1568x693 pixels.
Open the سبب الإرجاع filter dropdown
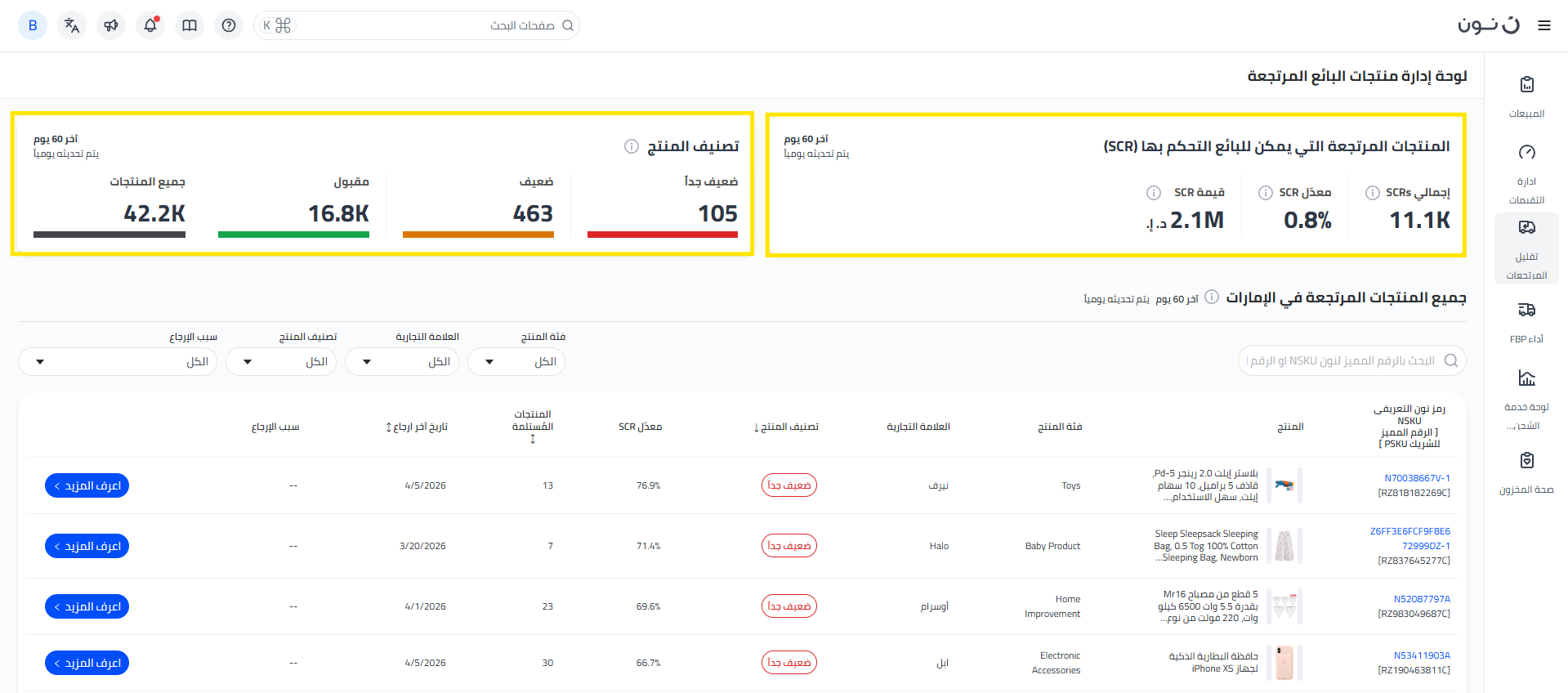(x=117, y=362)
